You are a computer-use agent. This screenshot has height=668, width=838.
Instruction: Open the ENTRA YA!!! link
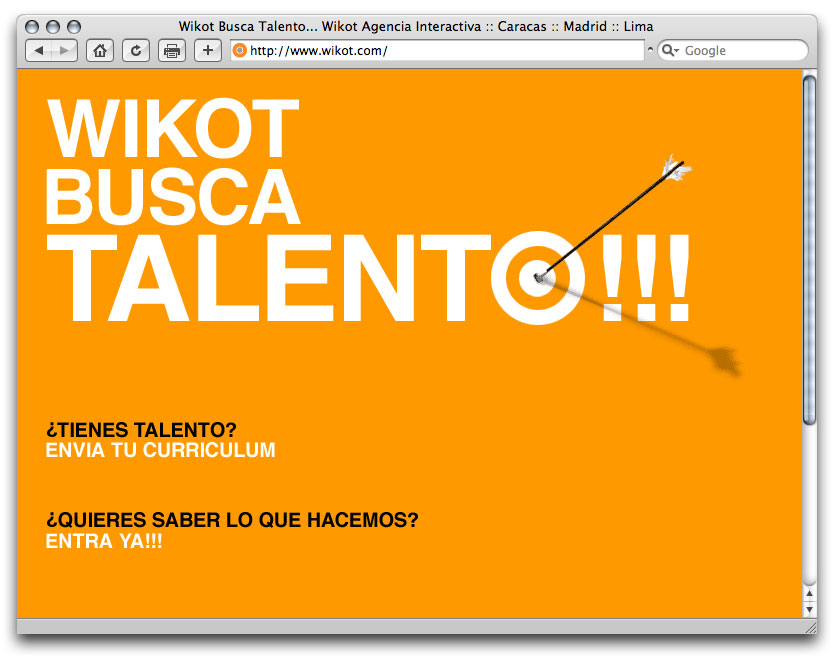[x=104, y=541]
